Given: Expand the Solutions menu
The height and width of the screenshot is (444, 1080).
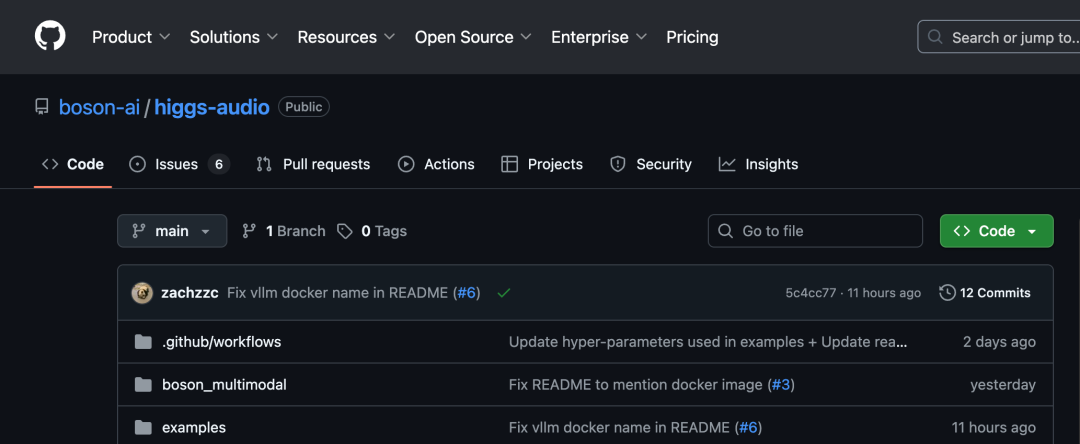Looking at the screenshot, I should tap(233, 37).
